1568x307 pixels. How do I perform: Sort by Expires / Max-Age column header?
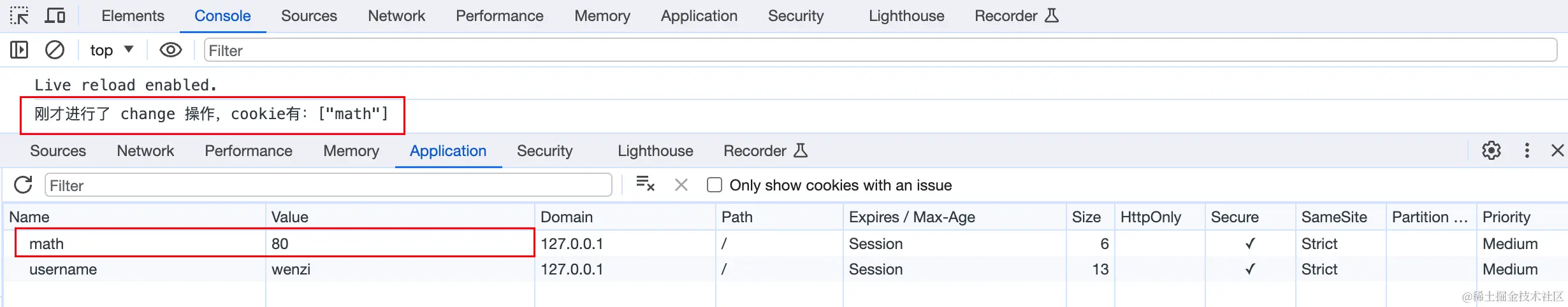pyautogui.click(x=911, y=217)
